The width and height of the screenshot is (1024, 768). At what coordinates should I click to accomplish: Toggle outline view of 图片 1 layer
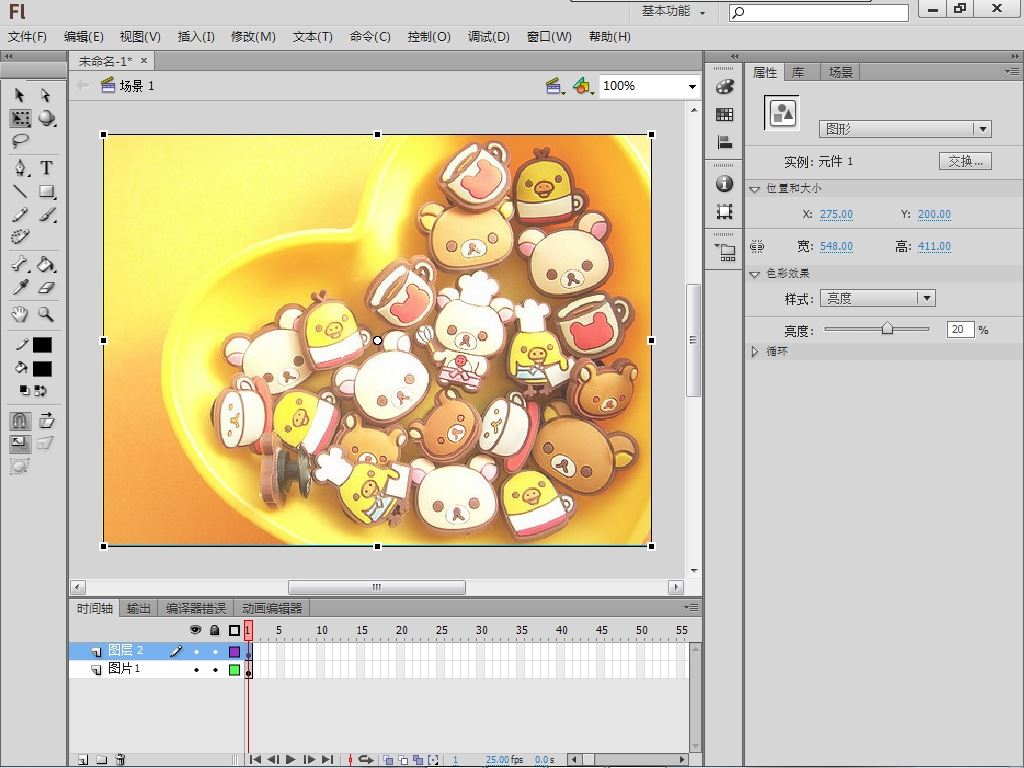[234, 669]
